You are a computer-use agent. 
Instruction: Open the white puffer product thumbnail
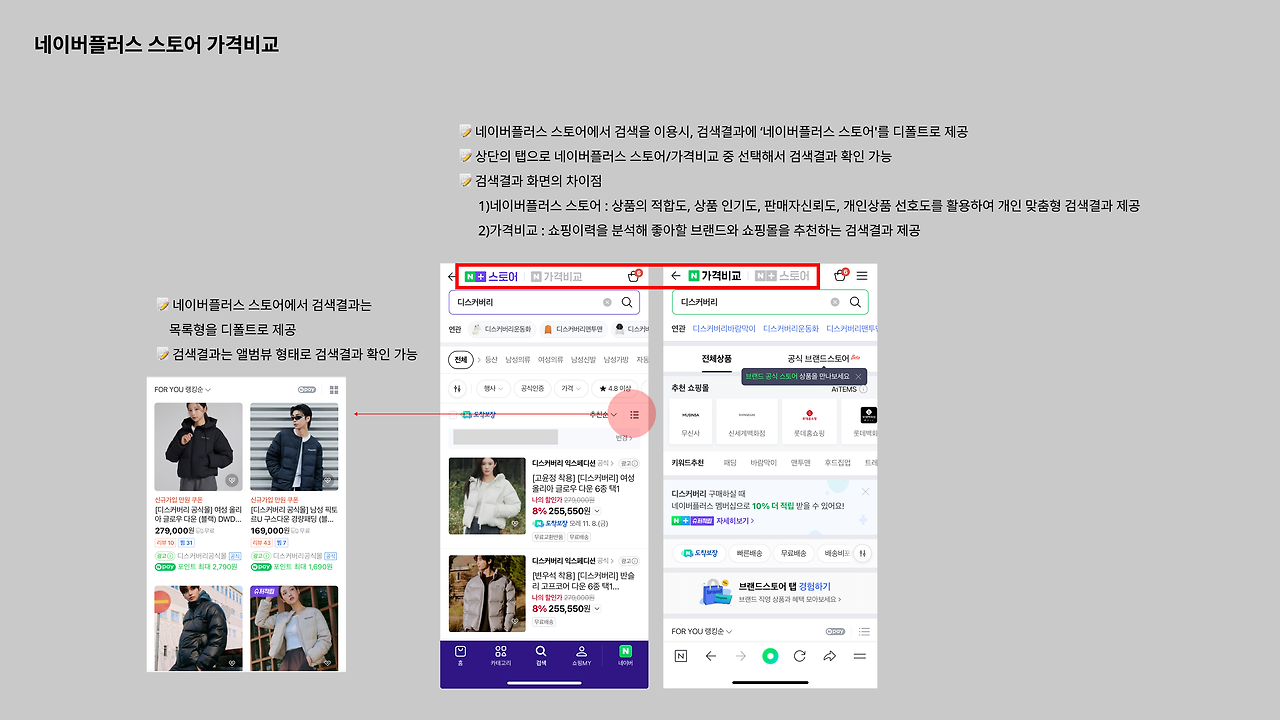(487, 496)
